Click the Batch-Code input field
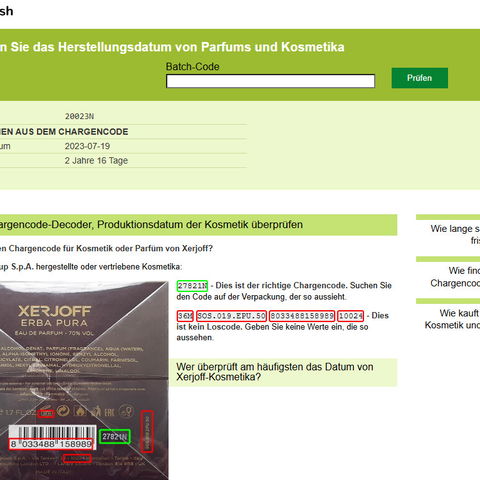The image size is (480, 480). click(x=270, y=81)
